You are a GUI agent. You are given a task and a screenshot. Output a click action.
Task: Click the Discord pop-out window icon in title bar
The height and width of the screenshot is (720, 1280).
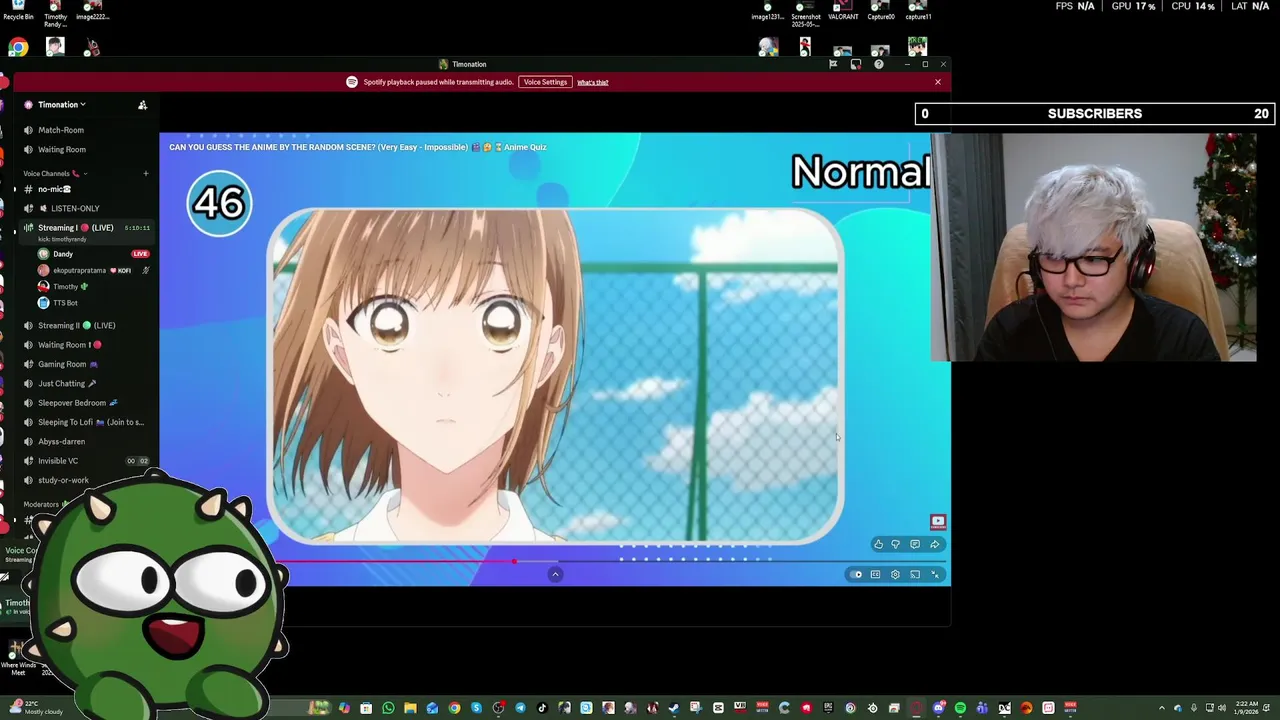[855, 64]
